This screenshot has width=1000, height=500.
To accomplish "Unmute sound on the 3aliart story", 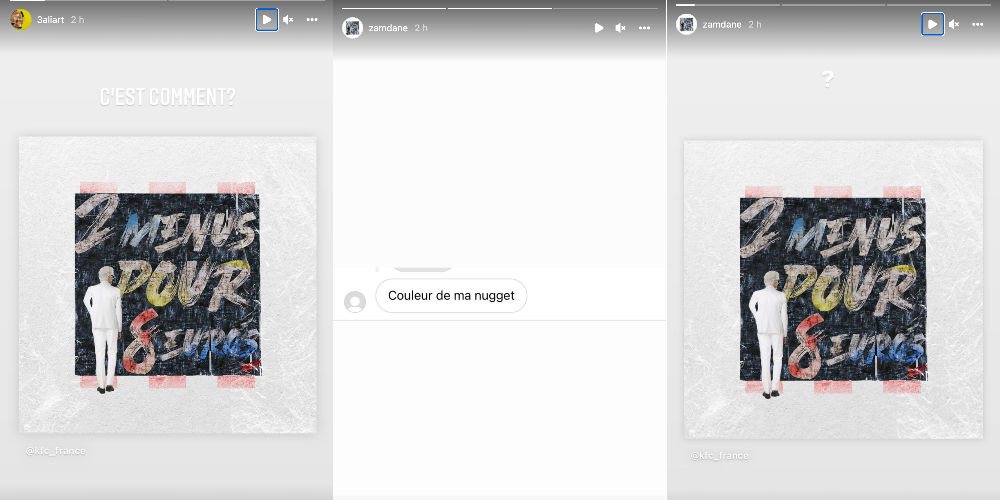I will point(288,20).
